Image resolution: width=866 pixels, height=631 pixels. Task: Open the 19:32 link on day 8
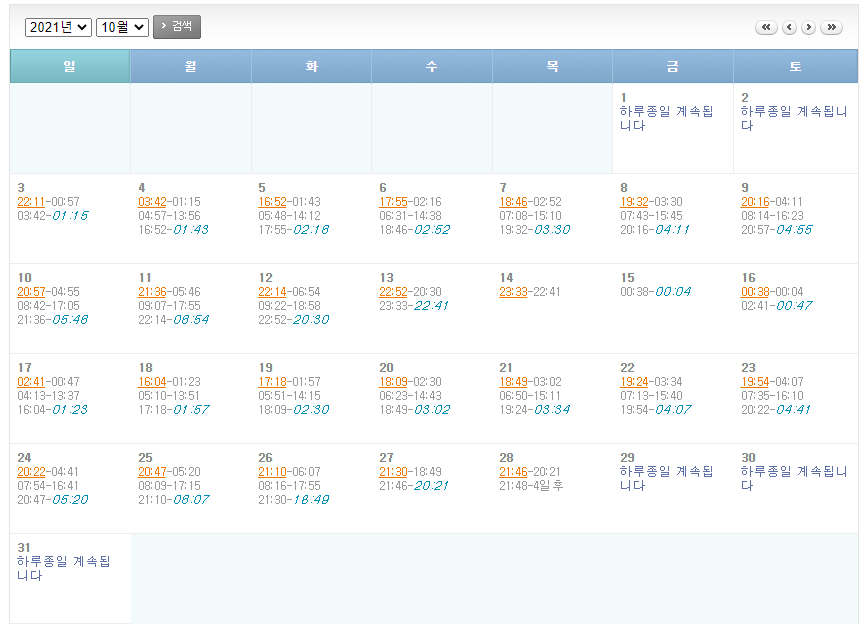pyautogui.click(x=634, y=202)
